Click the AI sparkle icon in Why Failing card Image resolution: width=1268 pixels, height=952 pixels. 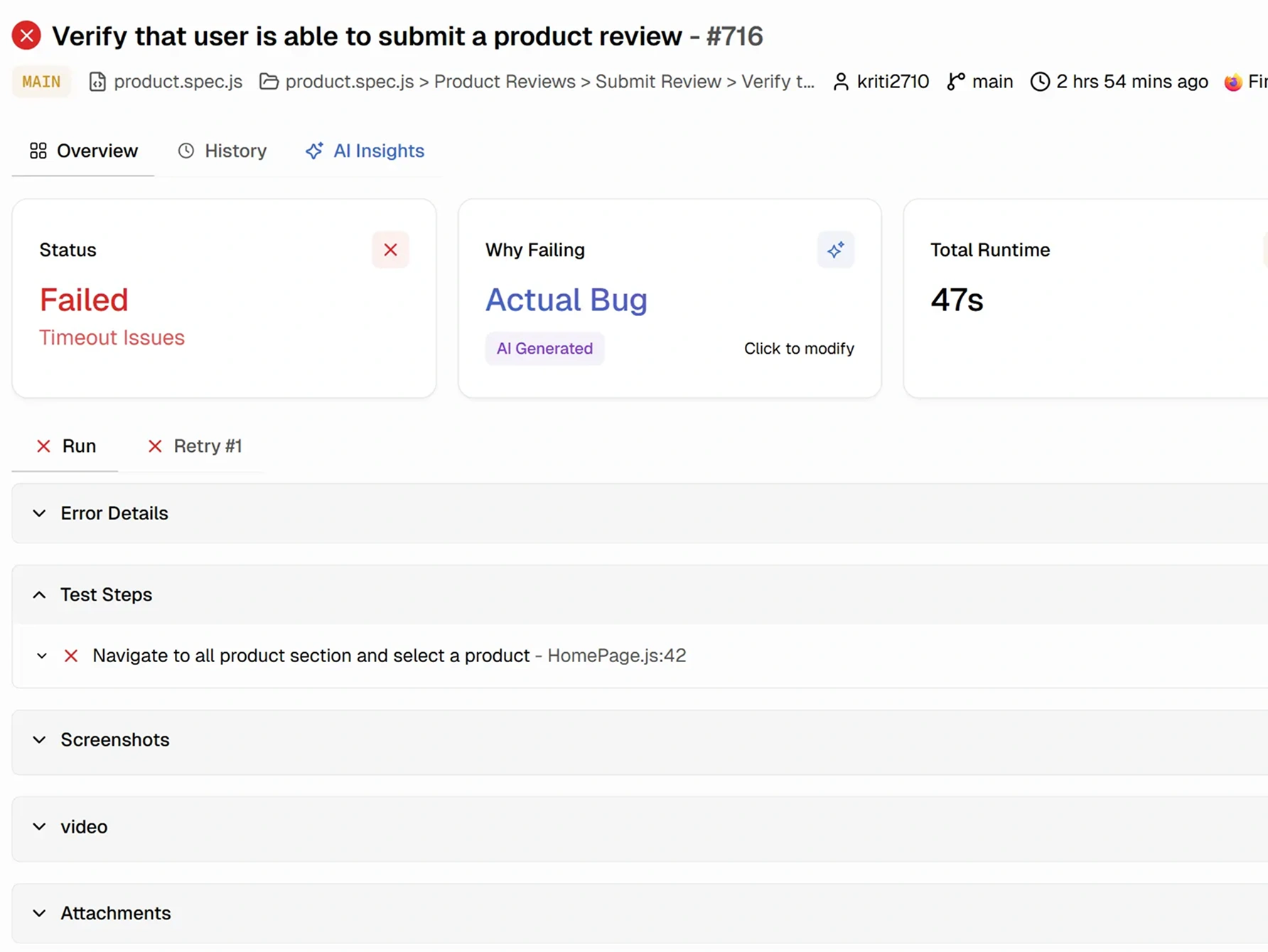pos(835,250)
